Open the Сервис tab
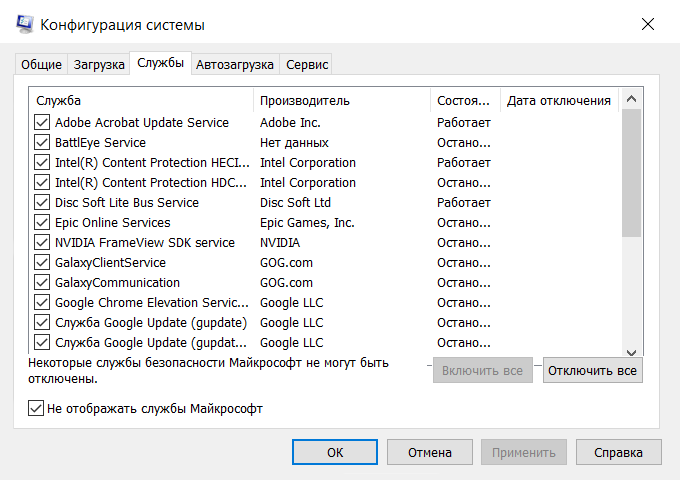 pyautogui.click(x=307, y=65)
